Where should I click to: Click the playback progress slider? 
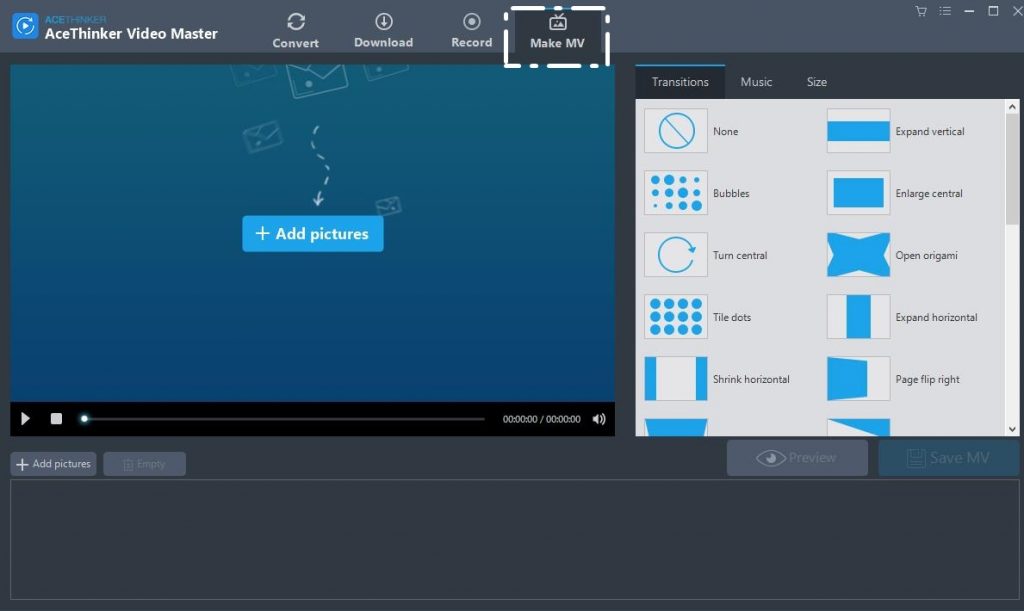tap(283, 419)
